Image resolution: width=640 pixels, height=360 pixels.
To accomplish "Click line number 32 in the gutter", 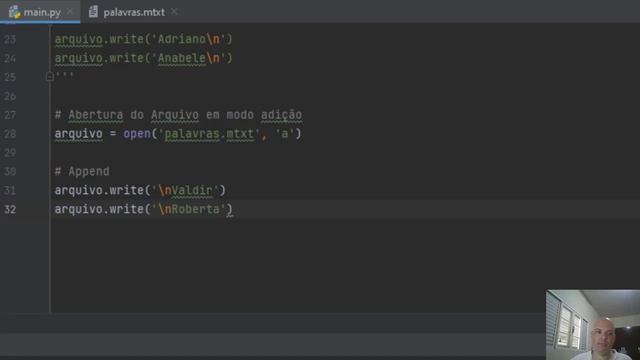I will tap(10, 209).
